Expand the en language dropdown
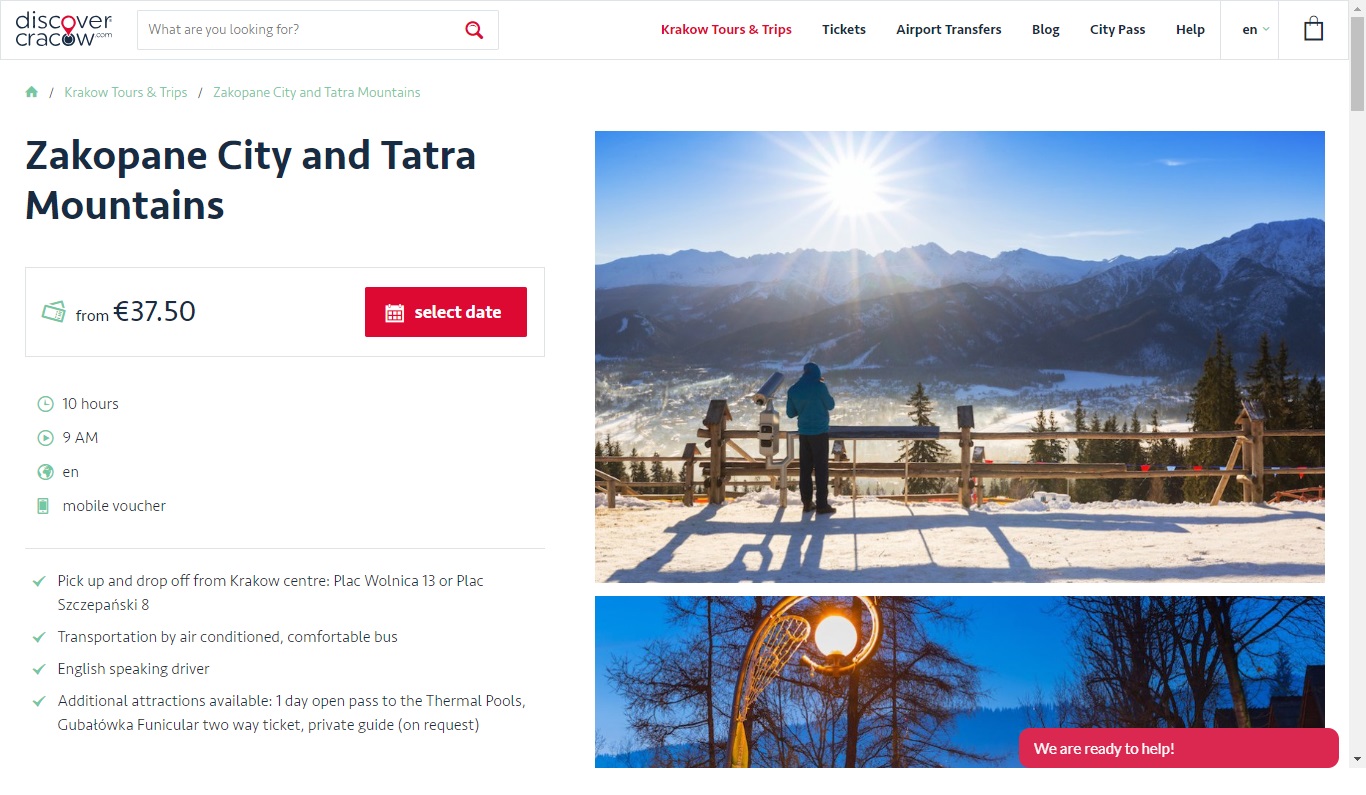1366x795 pixels. point(1255,29)
